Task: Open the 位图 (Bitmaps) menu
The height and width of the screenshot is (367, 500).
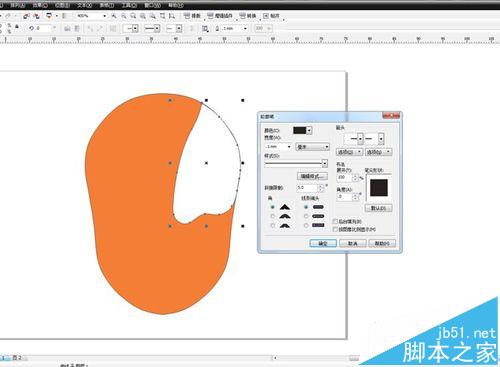Action: pyautogui.click(x=62, y=5)
